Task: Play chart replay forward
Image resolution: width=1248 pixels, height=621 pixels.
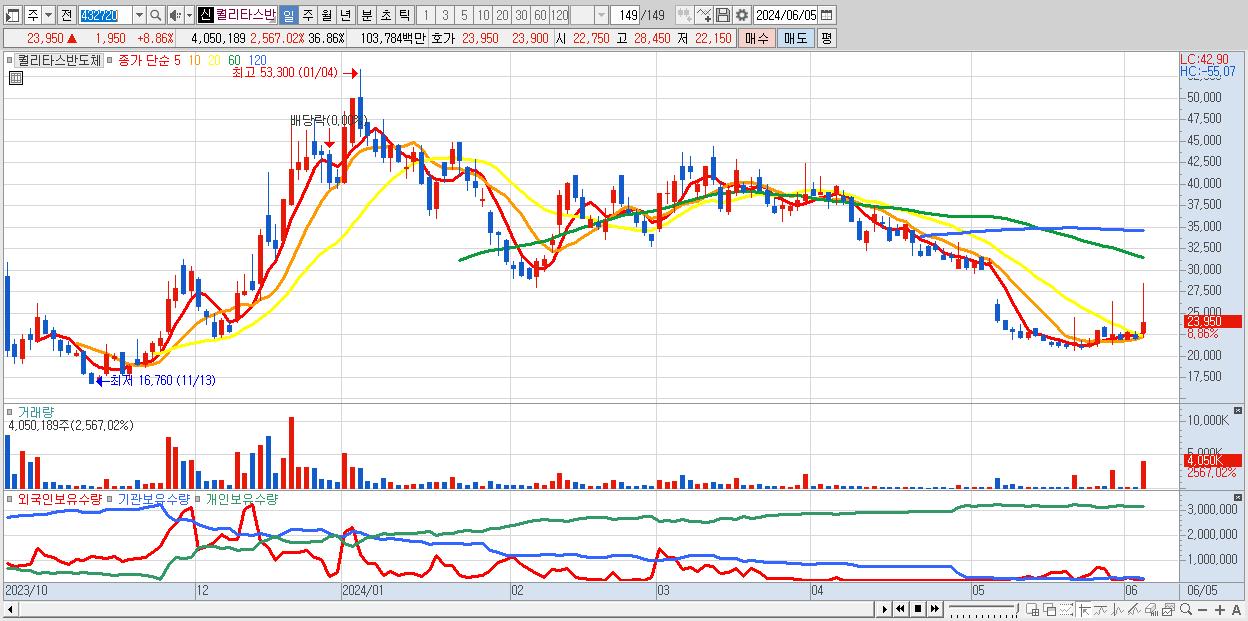Action: 885,609
